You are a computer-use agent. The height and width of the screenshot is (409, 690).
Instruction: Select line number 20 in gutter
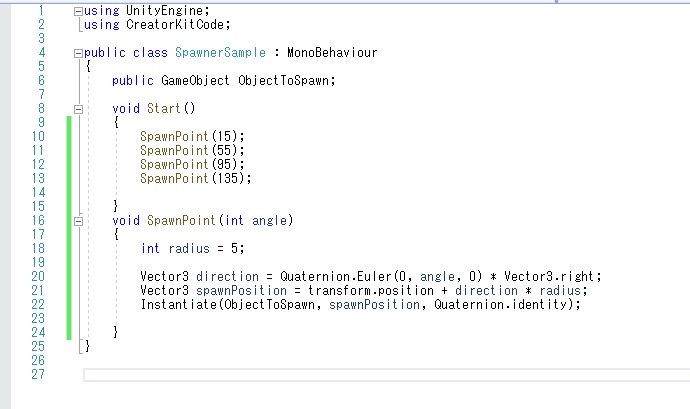pos(38,276)
